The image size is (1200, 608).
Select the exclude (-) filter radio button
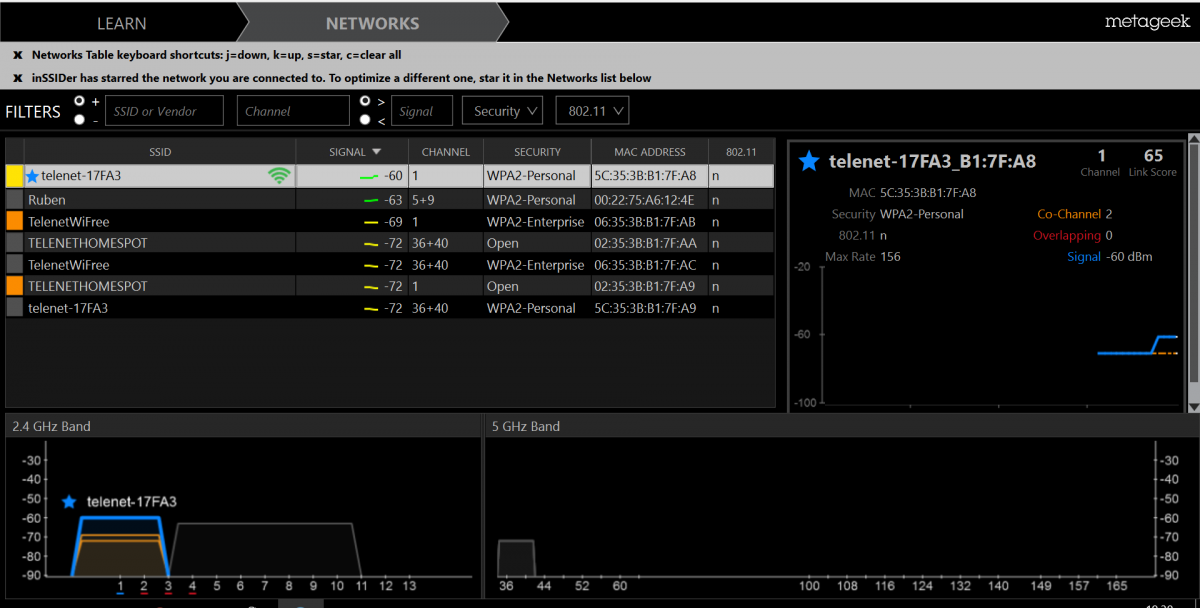[79, 120]
